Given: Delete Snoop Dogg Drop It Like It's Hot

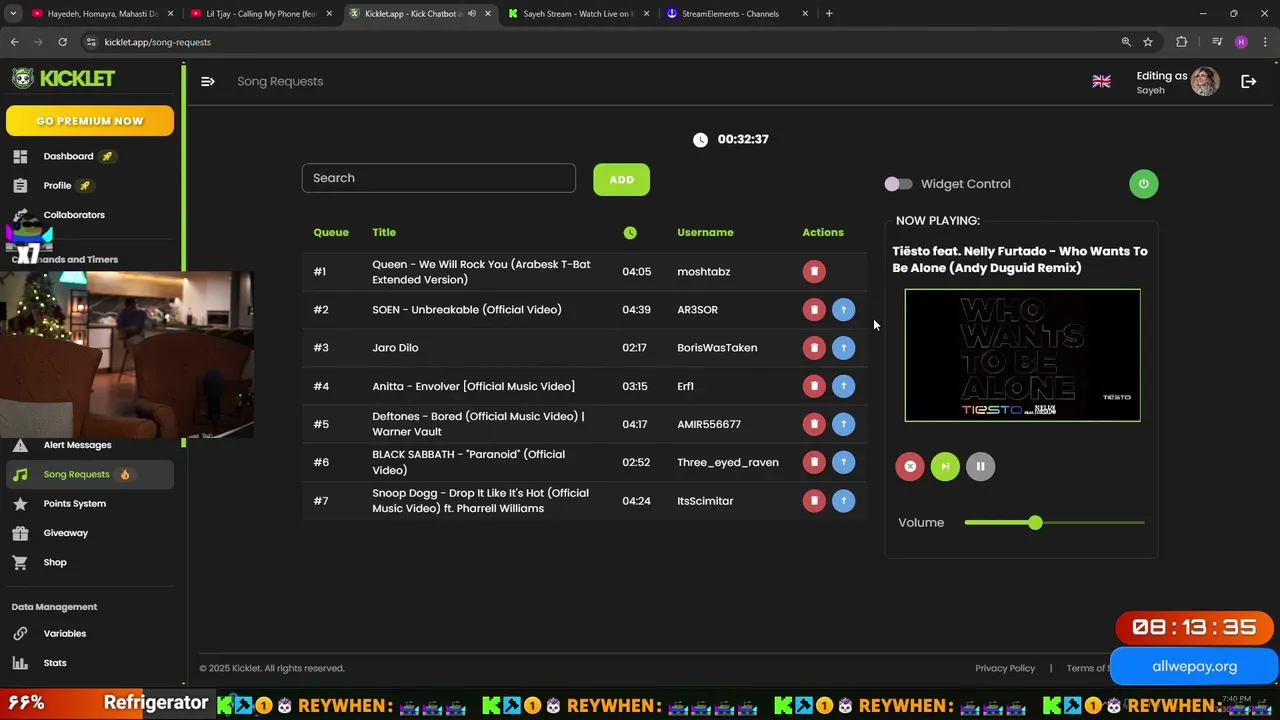Looking at the screenshot, I should click(814, 500).
